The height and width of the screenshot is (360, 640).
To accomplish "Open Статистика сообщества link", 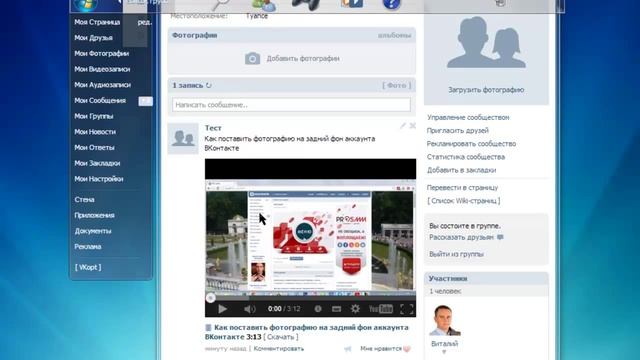I will 466,157.
